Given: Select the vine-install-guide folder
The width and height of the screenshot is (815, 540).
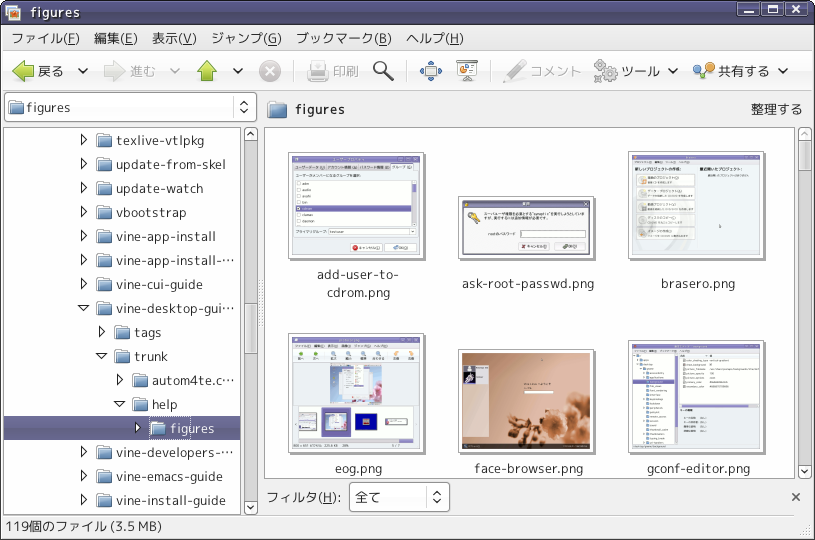Looking at the screenshot, I should tap(170, 500).
